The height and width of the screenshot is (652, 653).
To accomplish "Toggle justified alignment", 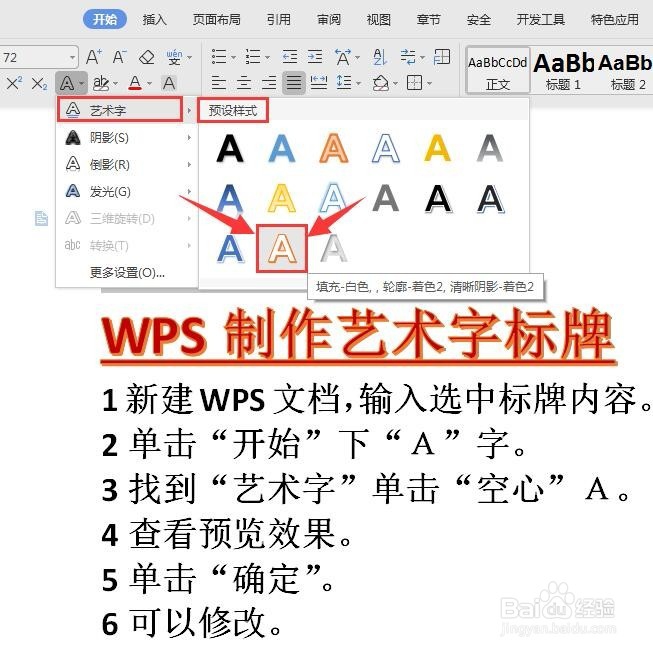I will coord(294,83).
